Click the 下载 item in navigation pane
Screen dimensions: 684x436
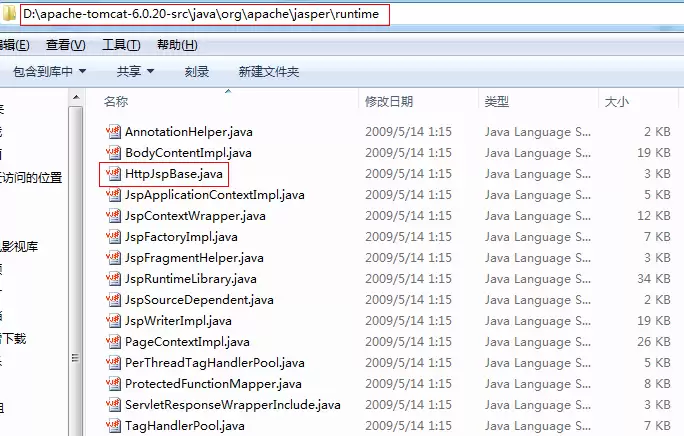pos(14,338)
